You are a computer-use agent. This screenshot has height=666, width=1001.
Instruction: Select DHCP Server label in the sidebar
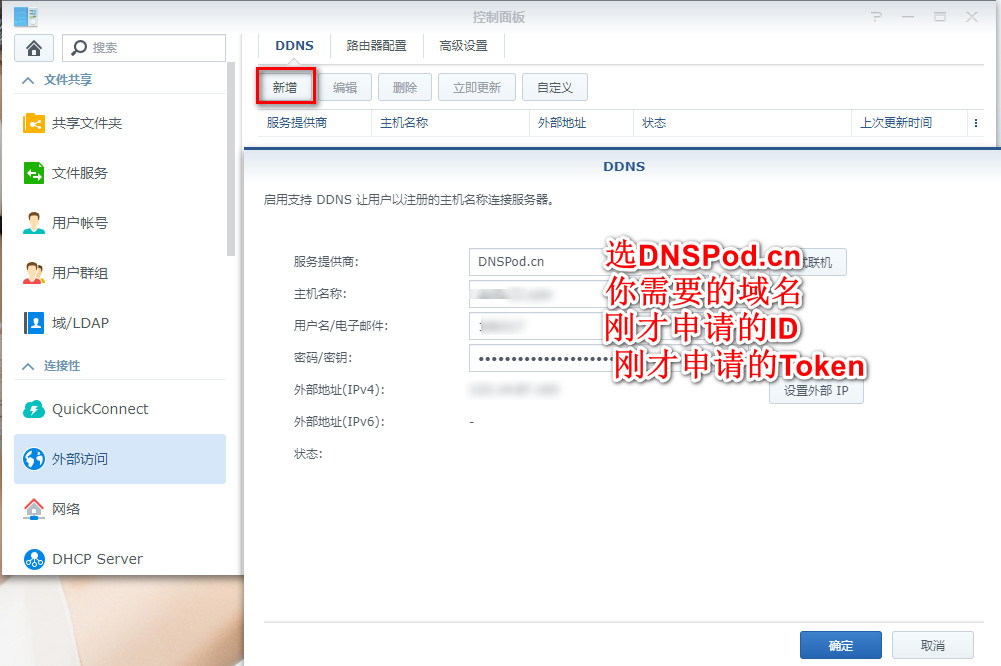pyautogui.click(x=98, y=559)
